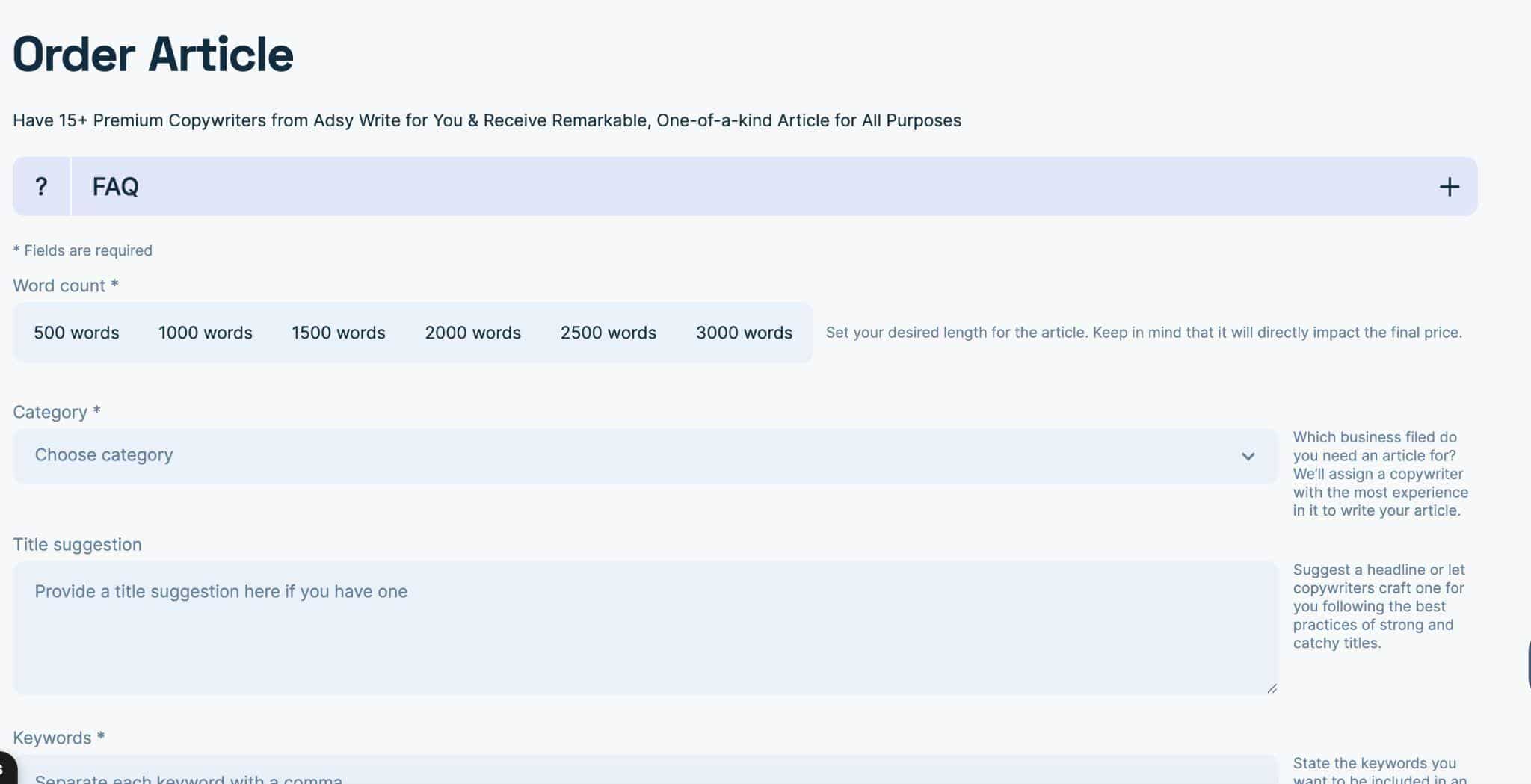Click the 'Title suggestion' label

(77, 544)
